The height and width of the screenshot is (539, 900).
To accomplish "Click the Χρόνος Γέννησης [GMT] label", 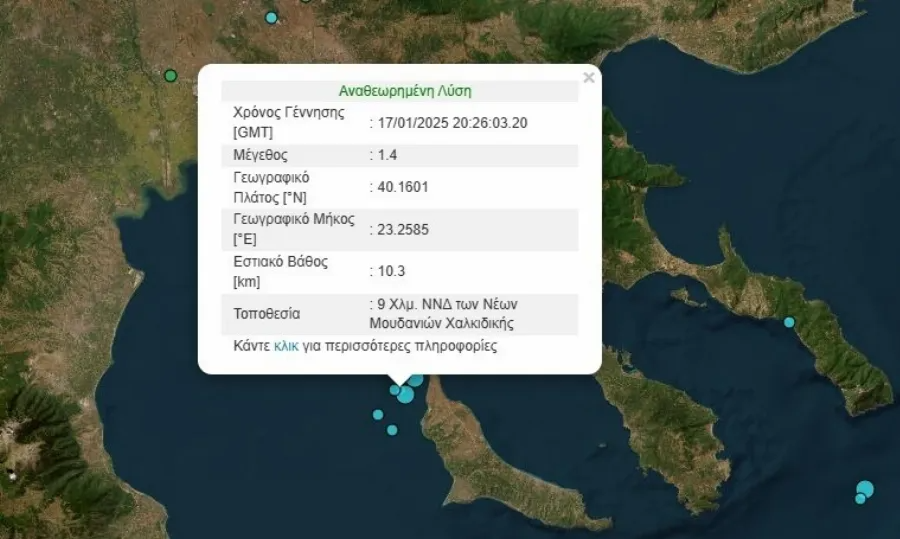I will (288, 122).
